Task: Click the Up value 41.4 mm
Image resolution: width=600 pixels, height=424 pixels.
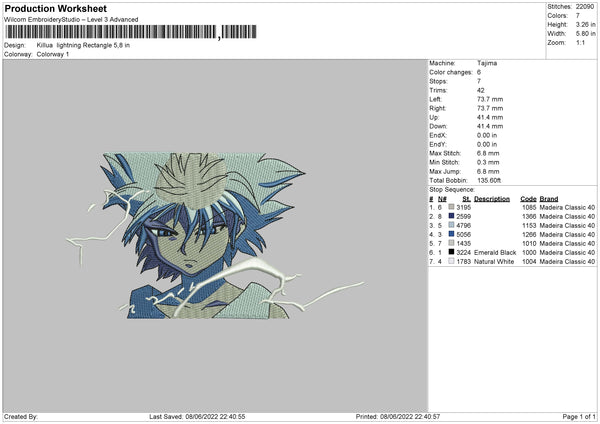Action: [x=490, y=117]
